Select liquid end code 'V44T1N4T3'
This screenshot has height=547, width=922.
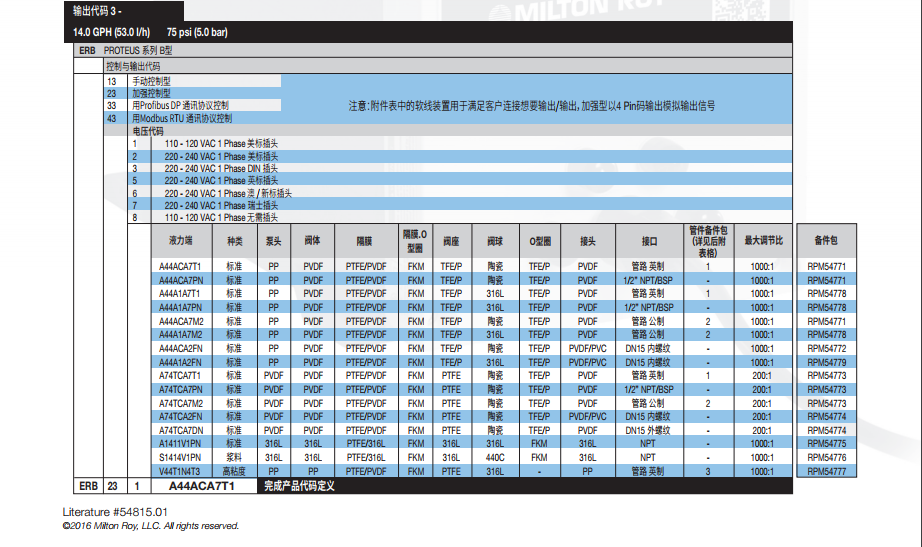tap(179, 472)
